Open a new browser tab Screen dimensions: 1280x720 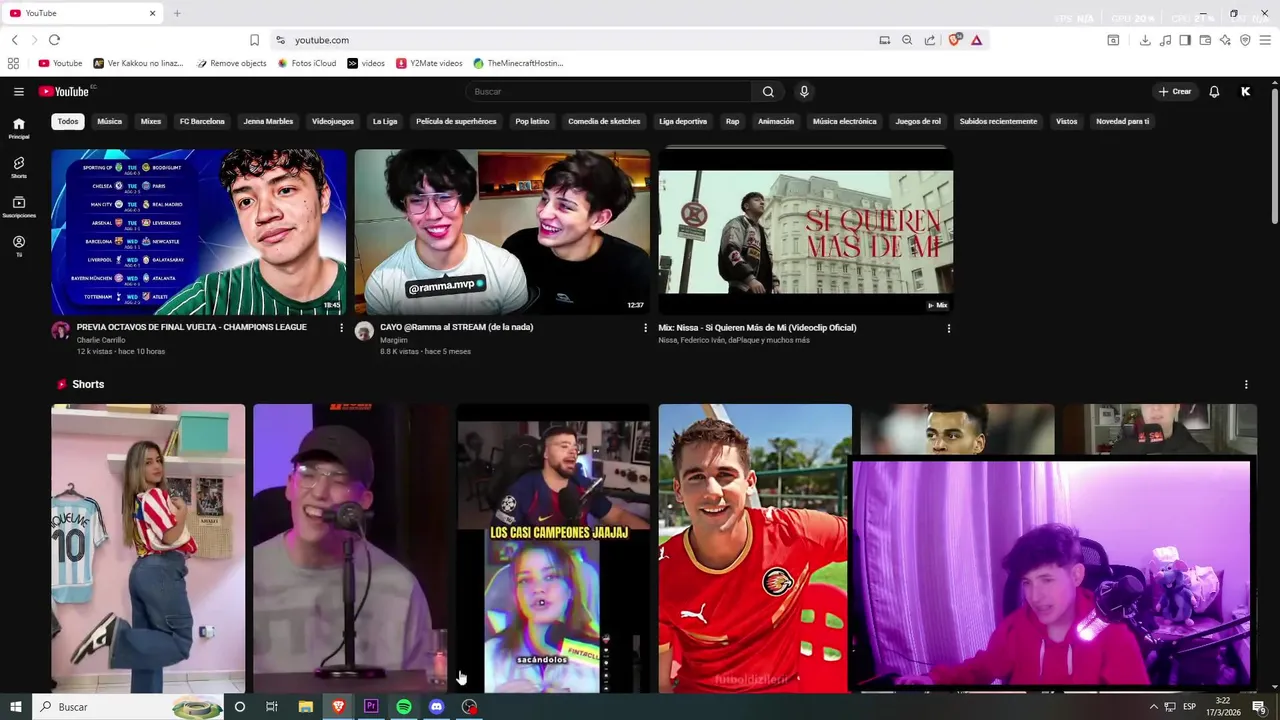click(177, 13)
